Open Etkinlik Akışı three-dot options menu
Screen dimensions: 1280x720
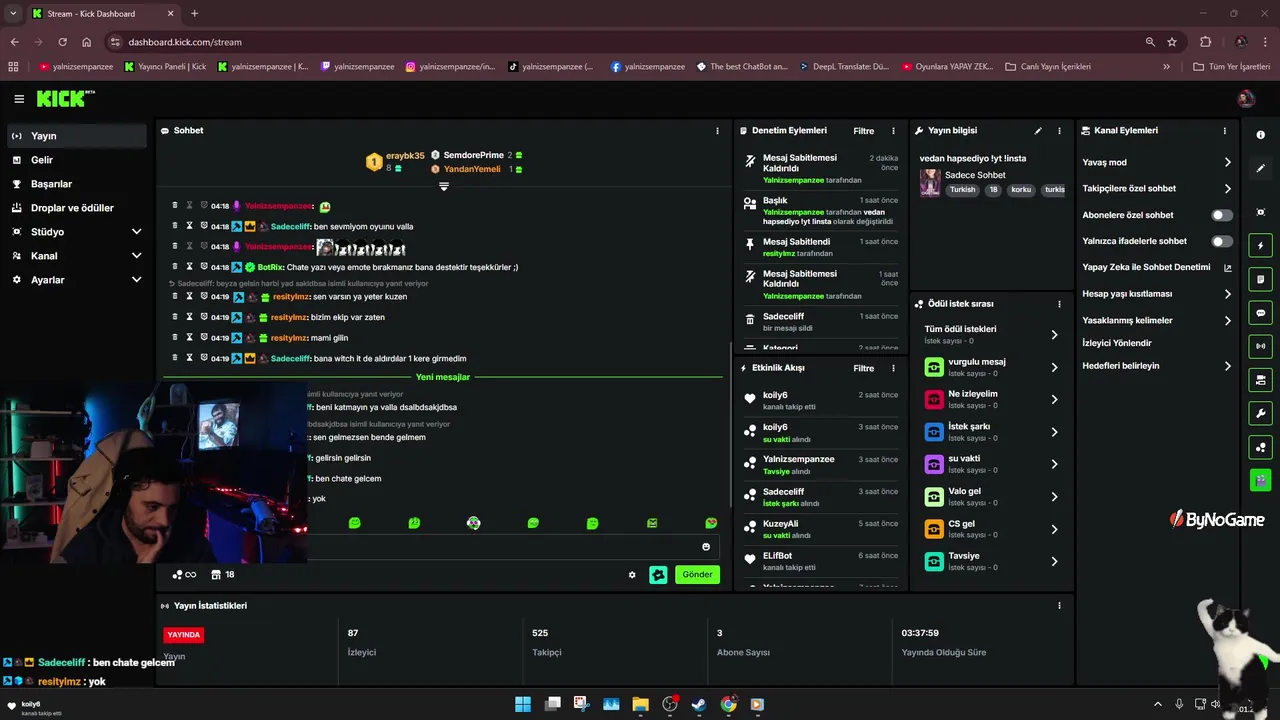point(893,368)
